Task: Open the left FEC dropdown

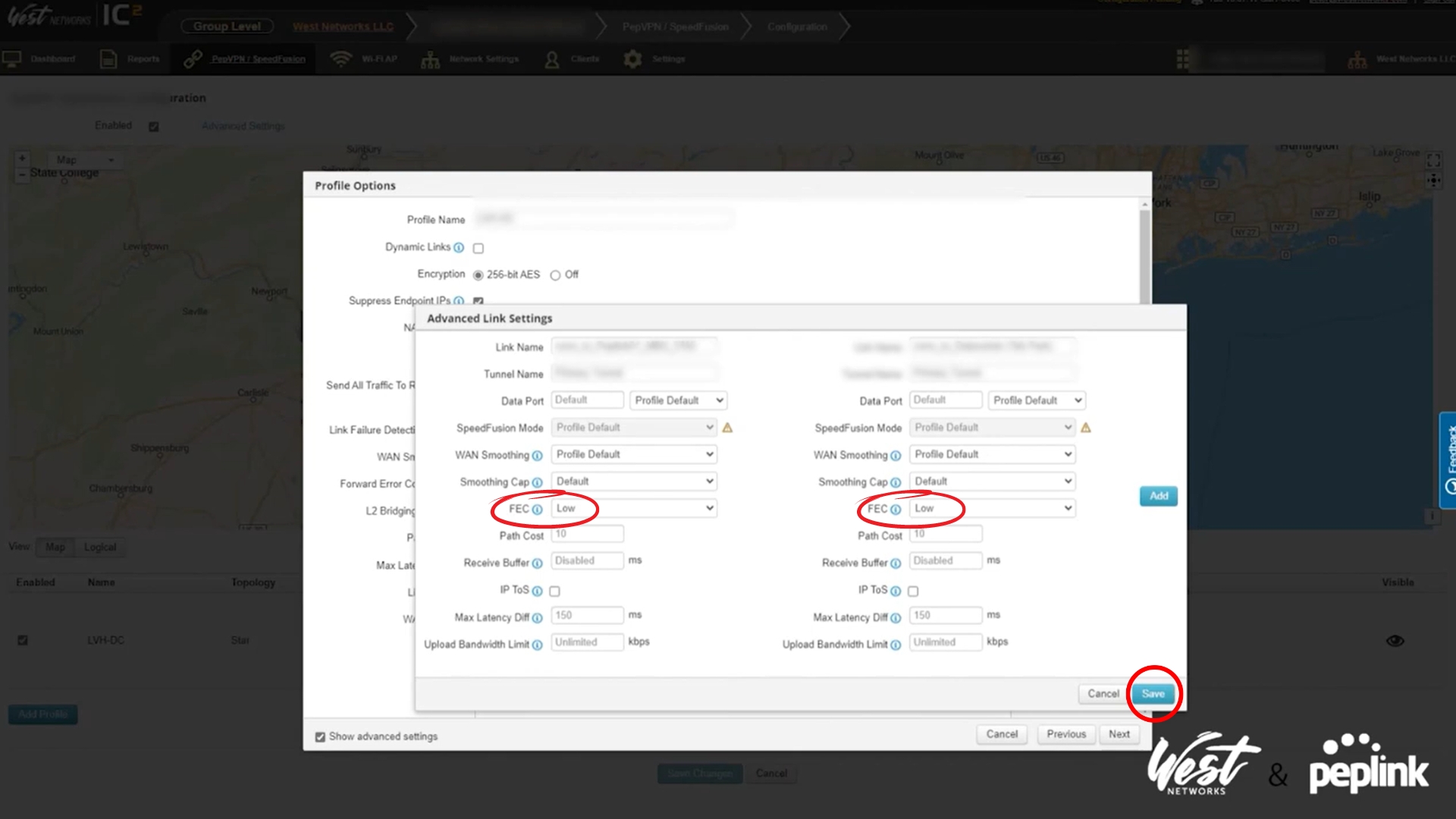Action: (634, 508)
